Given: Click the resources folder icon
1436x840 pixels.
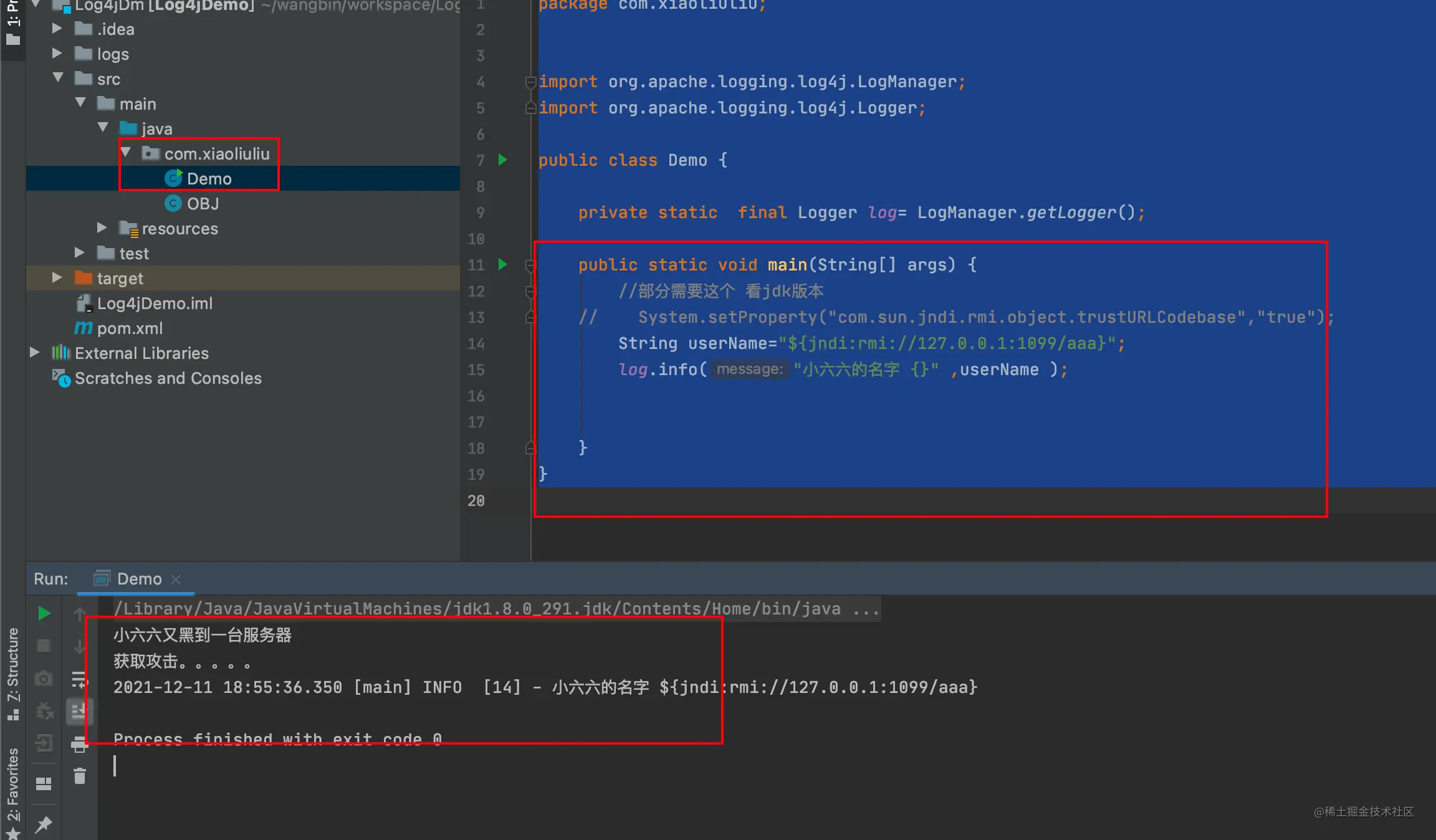Looking at the screenshot, I should (128, 229).
